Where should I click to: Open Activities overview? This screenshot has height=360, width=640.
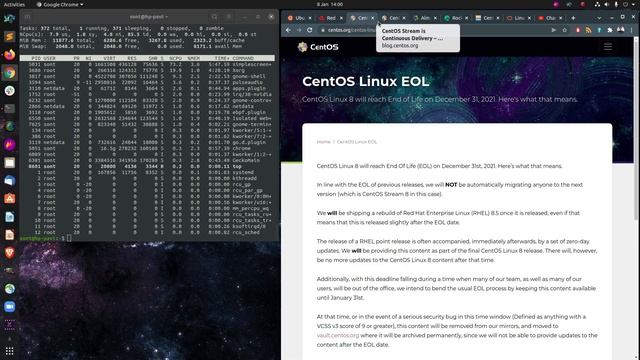pos(14,4)
